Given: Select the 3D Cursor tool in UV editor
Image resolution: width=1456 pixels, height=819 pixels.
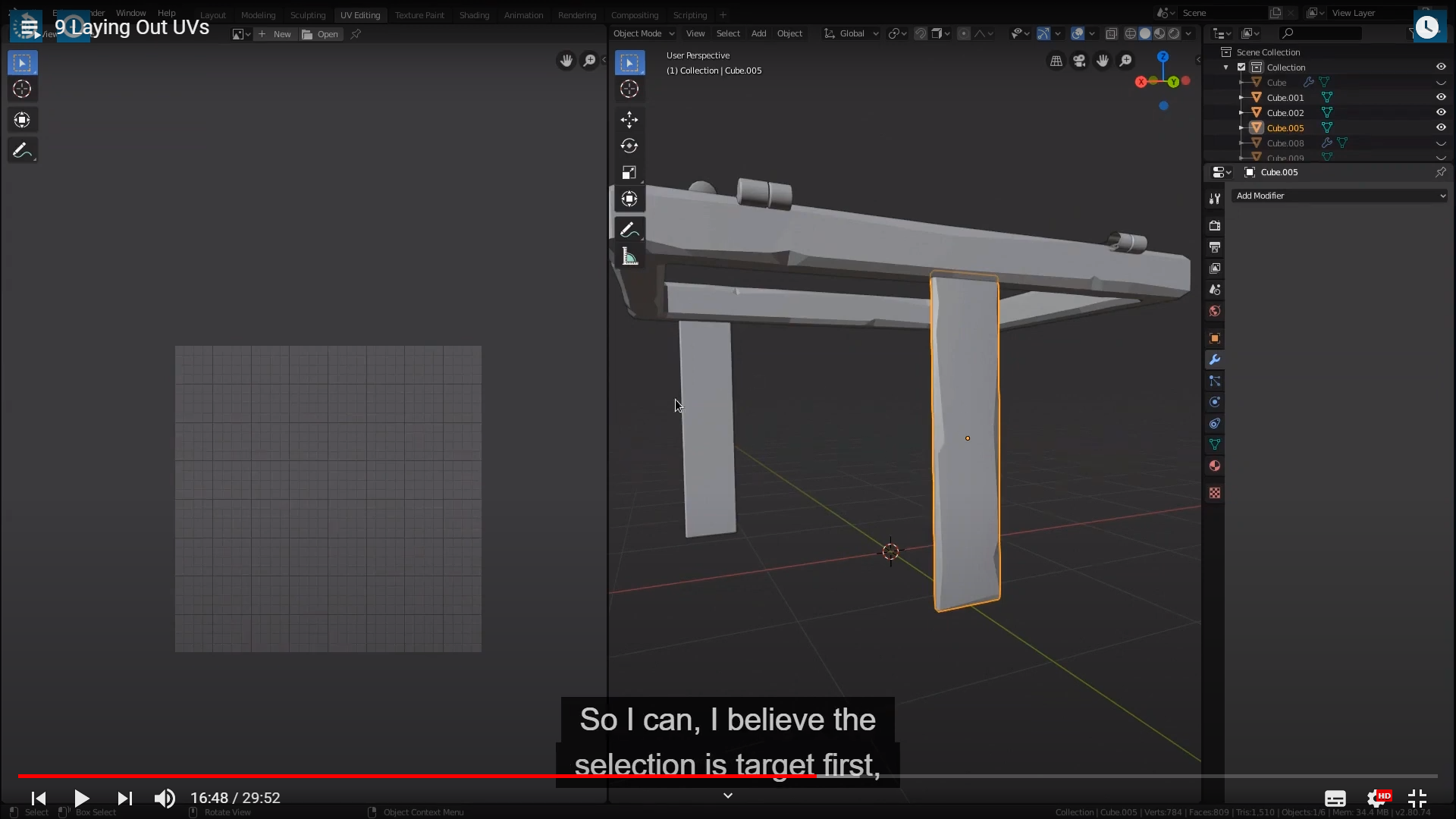Looking at the screenshot, I should [x=22, y=89].
